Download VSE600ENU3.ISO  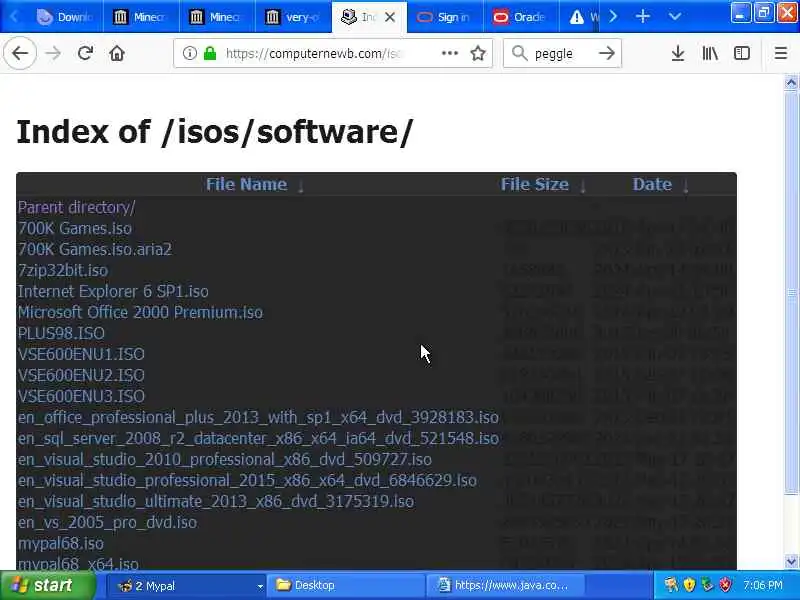(81, 396)
